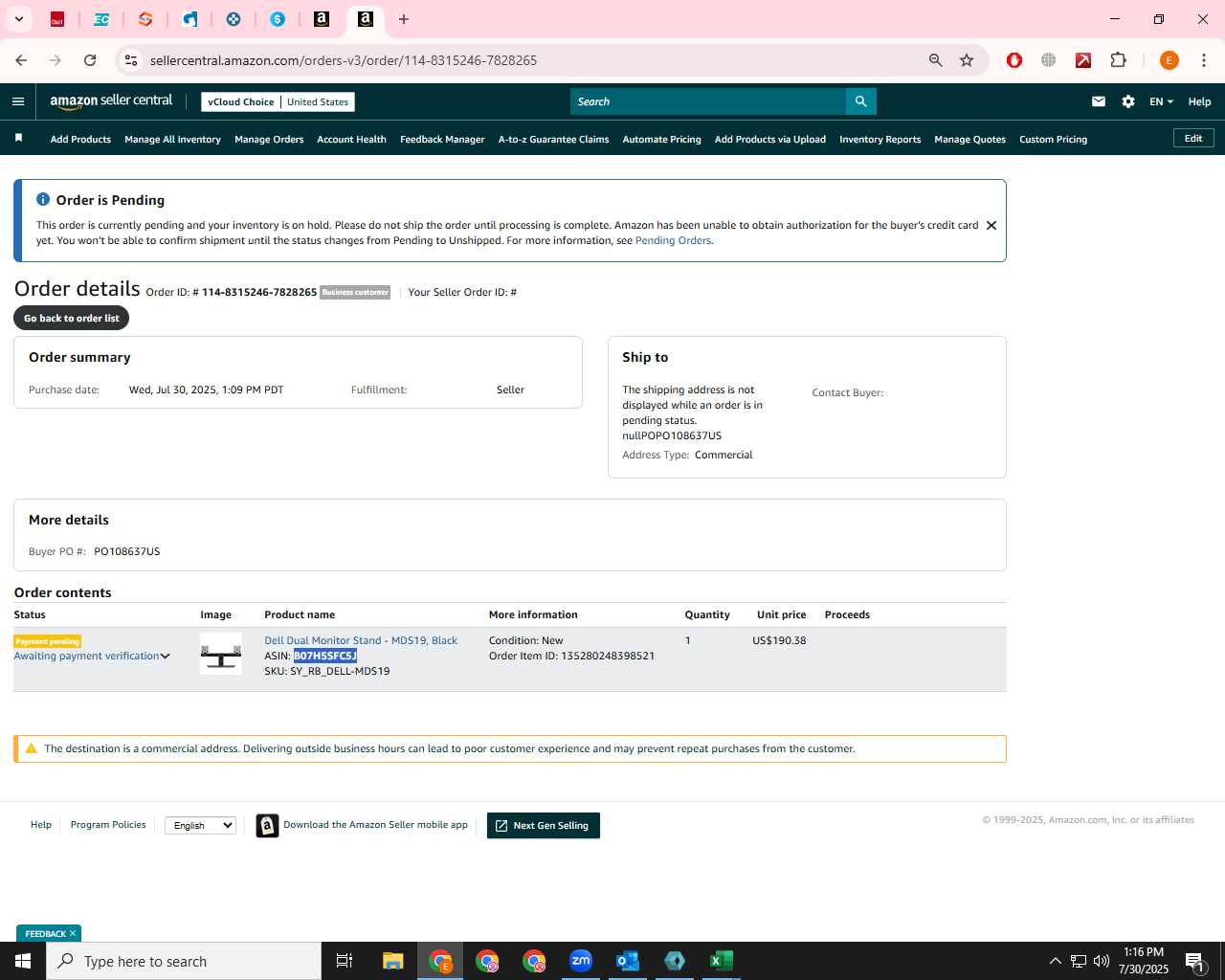Screen dimensions: 1225x980
Task: Open Automate Pricing
Action: click(x=661, y=140)
